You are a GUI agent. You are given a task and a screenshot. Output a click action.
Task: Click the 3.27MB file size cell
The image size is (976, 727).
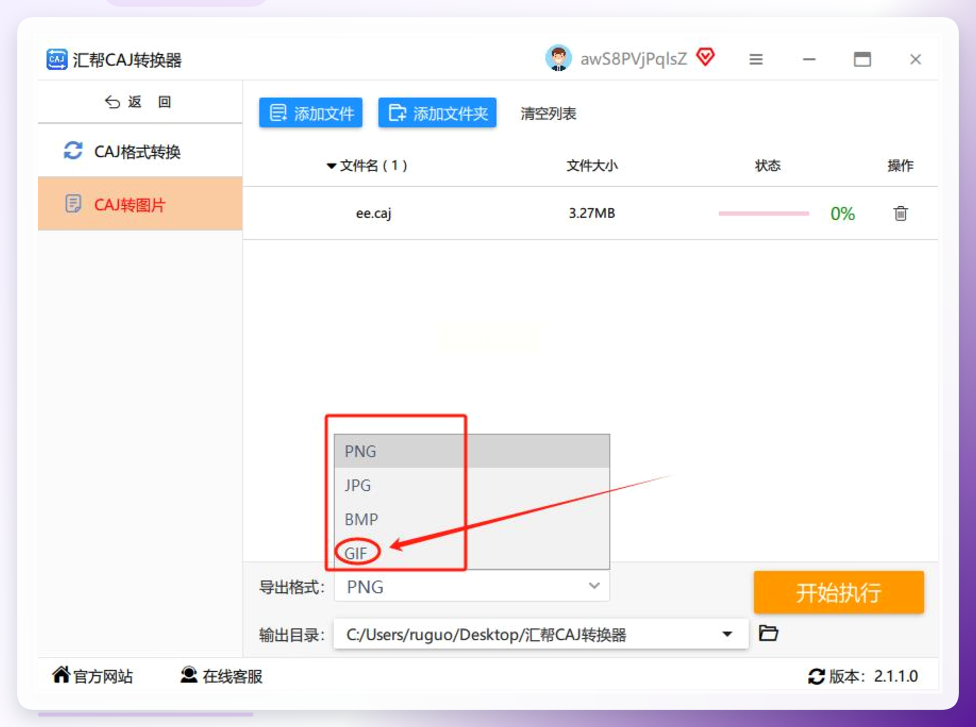[x=591, y=213]
